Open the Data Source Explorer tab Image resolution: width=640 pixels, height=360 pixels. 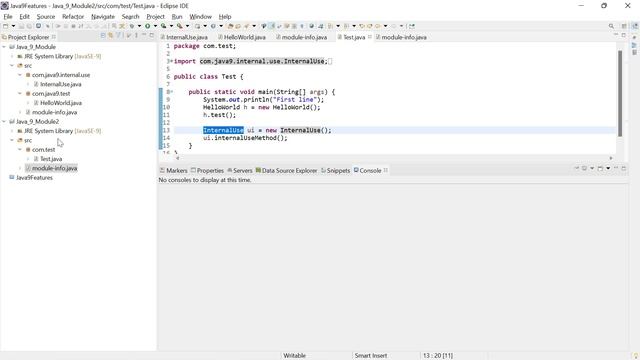[x=287, y=171]
